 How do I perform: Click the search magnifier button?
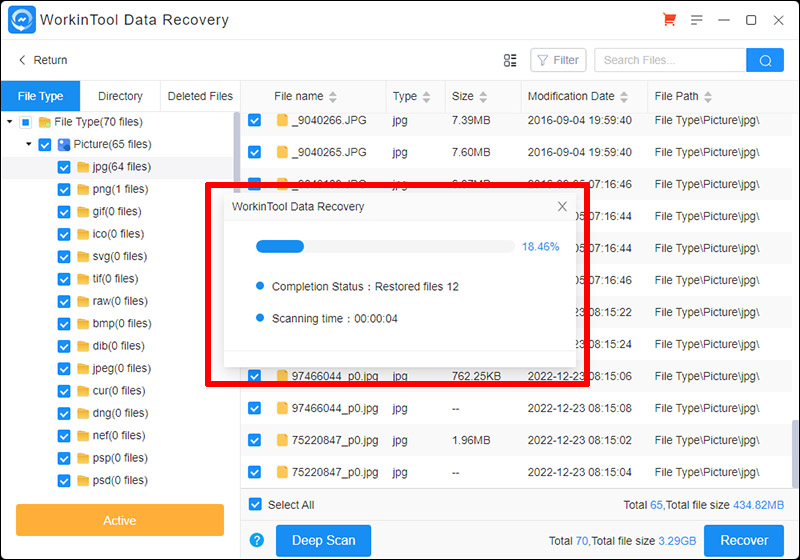pyautogui.click(x=765, y=60)
